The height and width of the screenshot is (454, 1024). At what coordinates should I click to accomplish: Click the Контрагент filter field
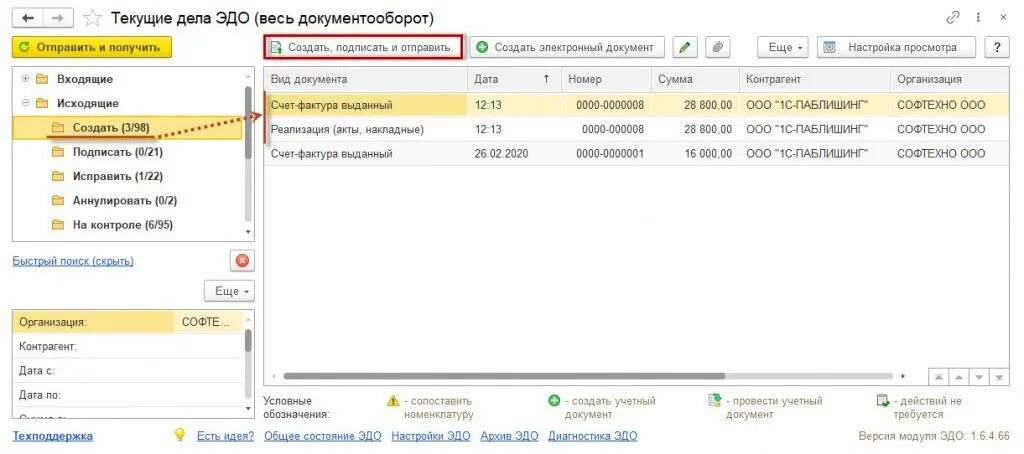127,346
